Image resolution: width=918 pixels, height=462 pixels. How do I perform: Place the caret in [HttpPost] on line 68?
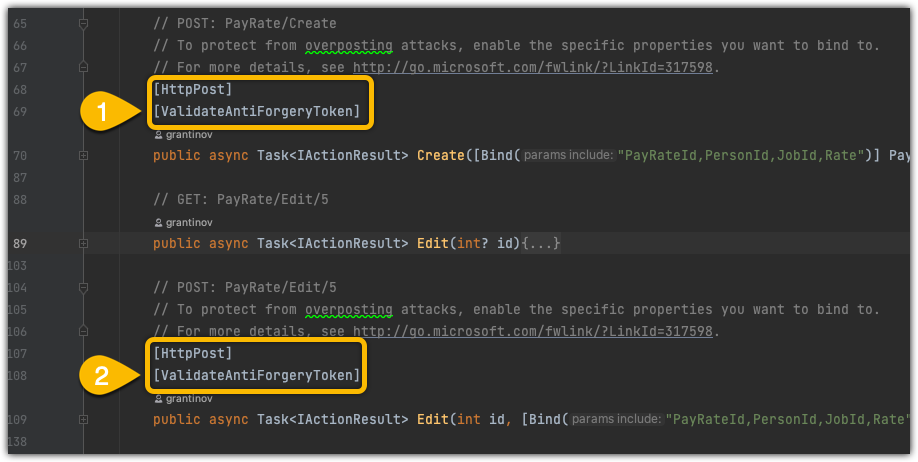click(193, 90)
